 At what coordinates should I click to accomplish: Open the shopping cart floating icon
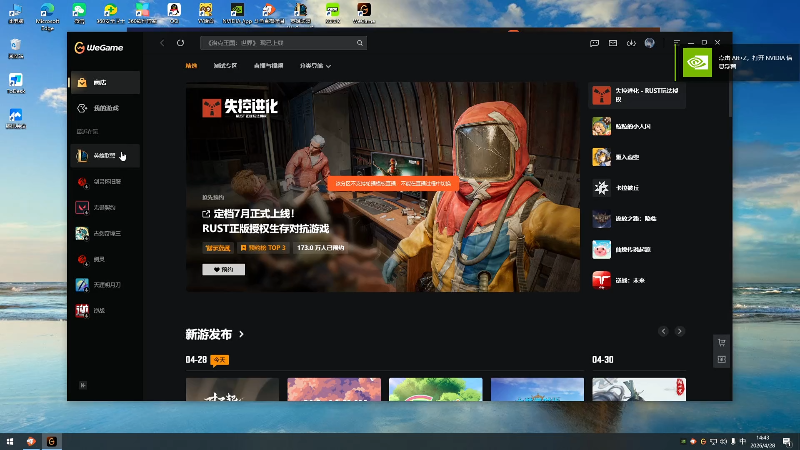(721, 342)
